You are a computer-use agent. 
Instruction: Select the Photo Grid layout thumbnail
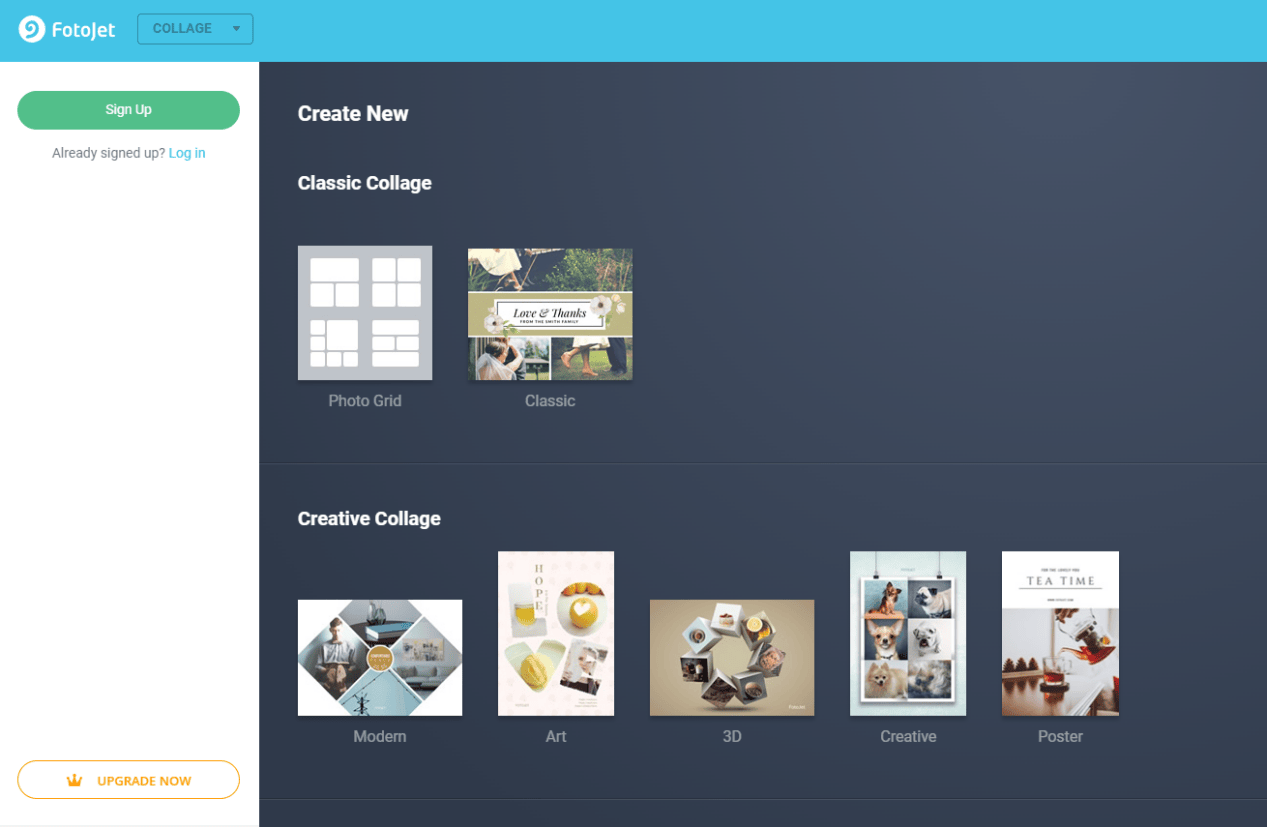pyautogui.click(x=365, y=313)
